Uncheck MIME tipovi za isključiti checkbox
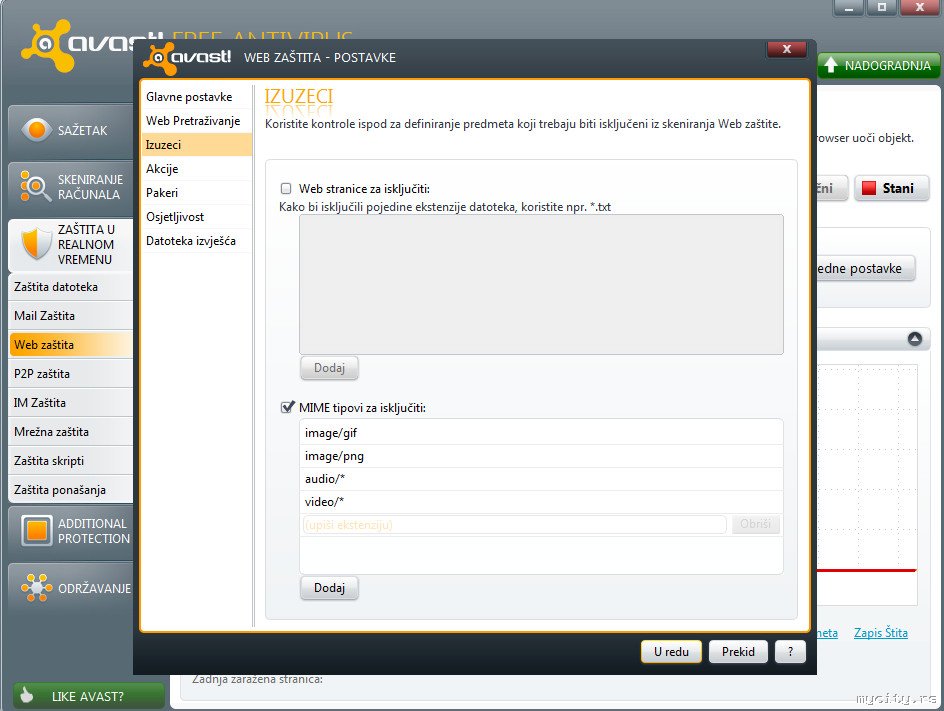Screen dimensions: 944x711 coord(287,408)
